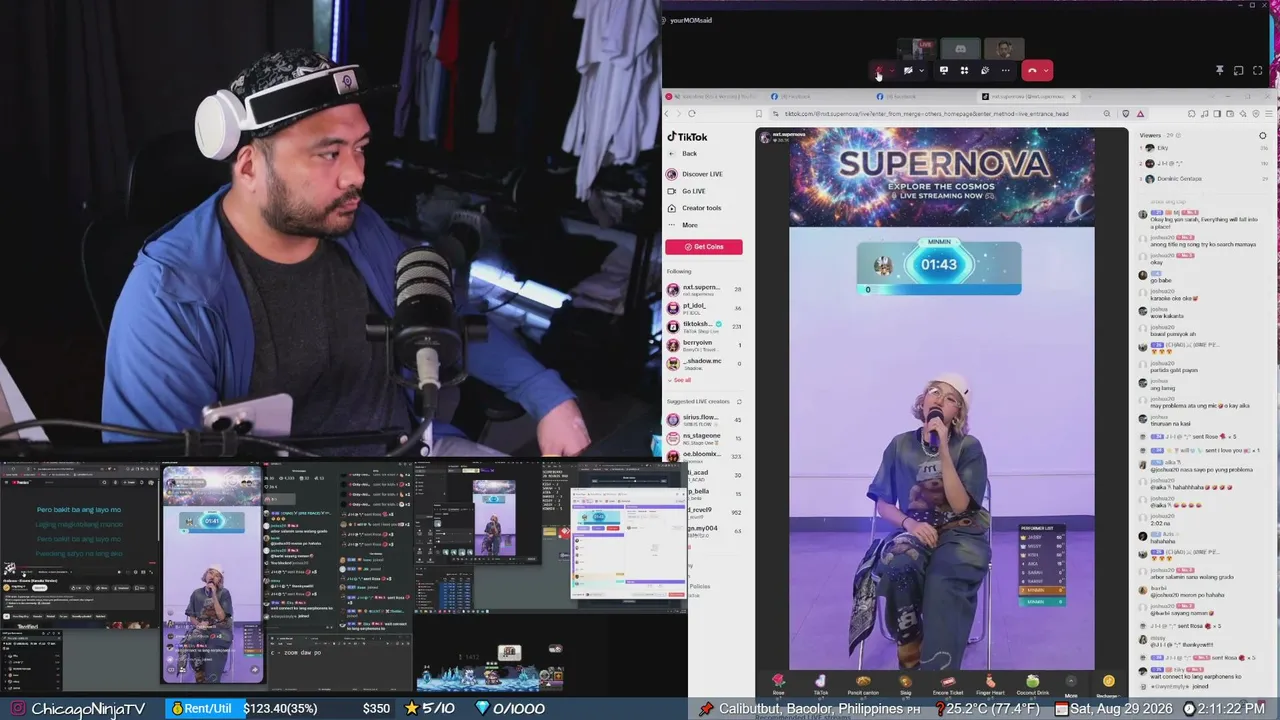
Task: Share your screen in the call
Action: pos(943,71)
